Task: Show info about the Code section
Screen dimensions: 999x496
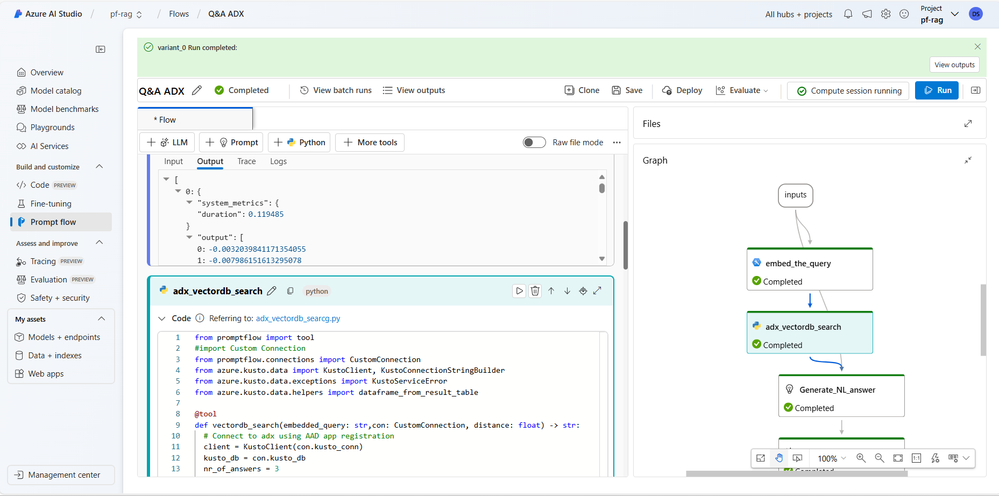Action: [x=199, y=318]
